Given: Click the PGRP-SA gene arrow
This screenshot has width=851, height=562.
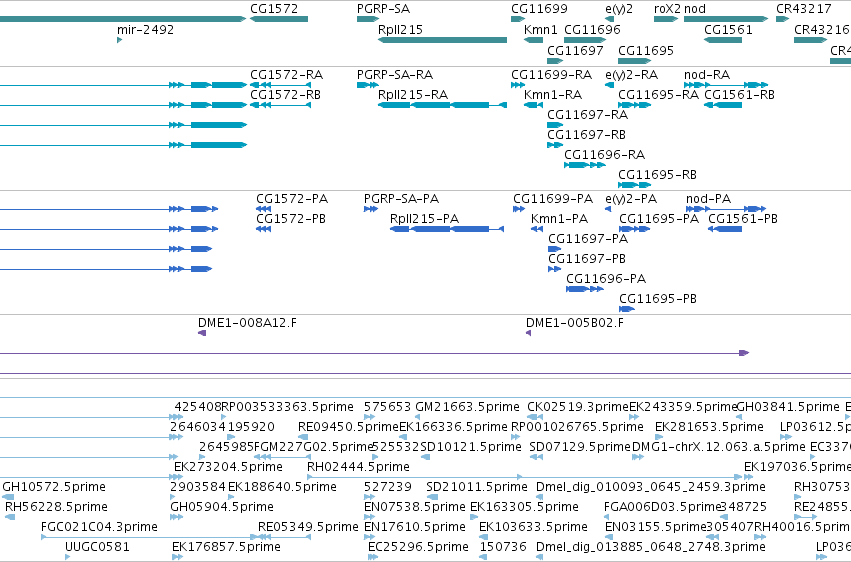Looking at the screenshot, I should 368,19.
